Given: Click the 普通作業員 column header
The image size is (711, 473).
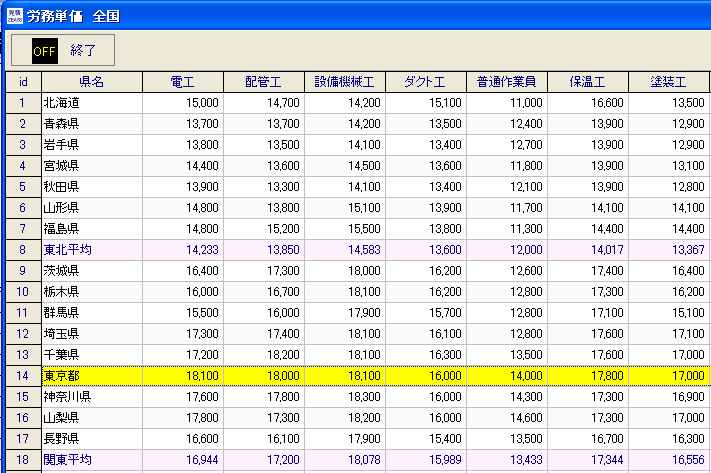Looking at the screenshot, I should (506, 81).
